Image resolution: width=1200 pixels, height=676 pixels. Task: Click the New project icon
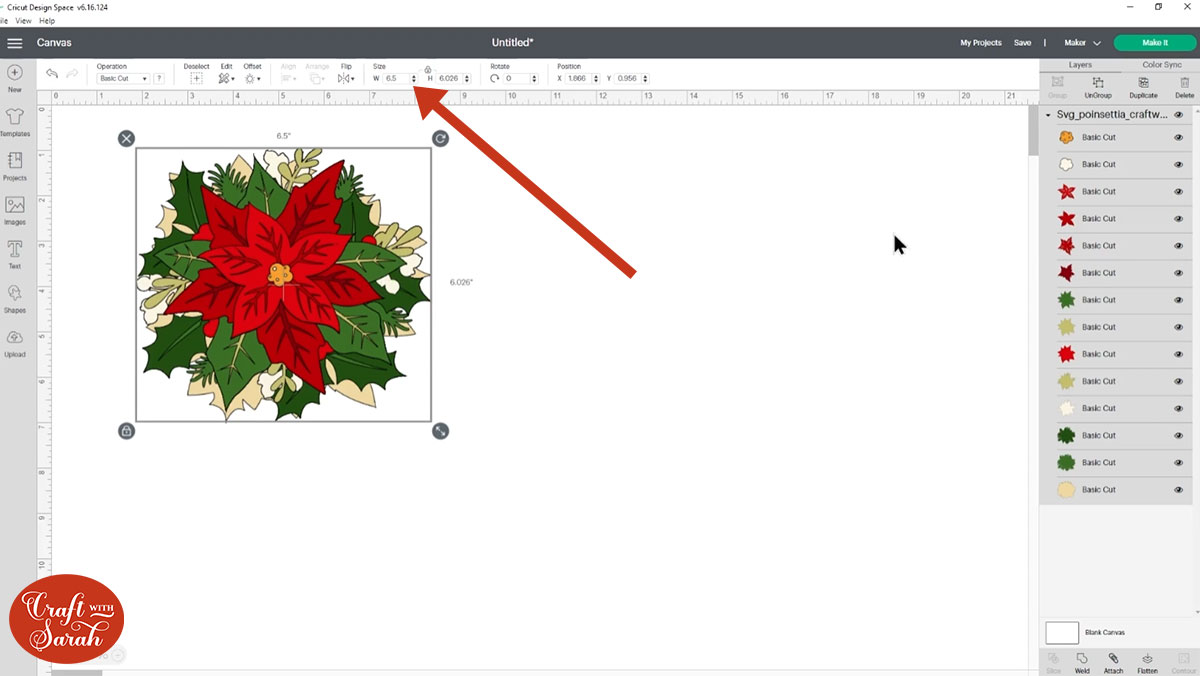tap(14, 73)
